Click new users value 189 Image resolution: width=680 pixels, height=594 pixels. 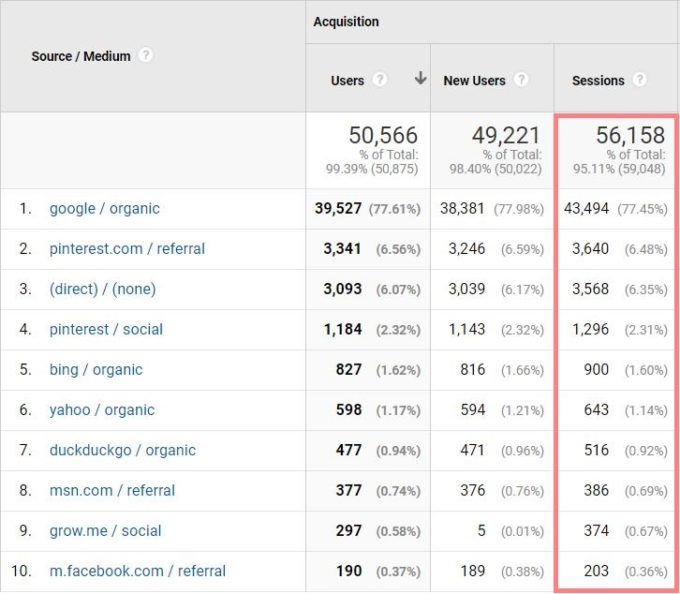click(473, 571)
